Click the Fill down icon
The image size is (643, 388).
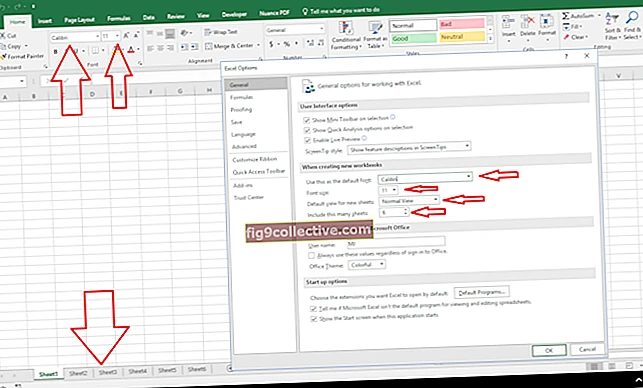click(566, 26)
